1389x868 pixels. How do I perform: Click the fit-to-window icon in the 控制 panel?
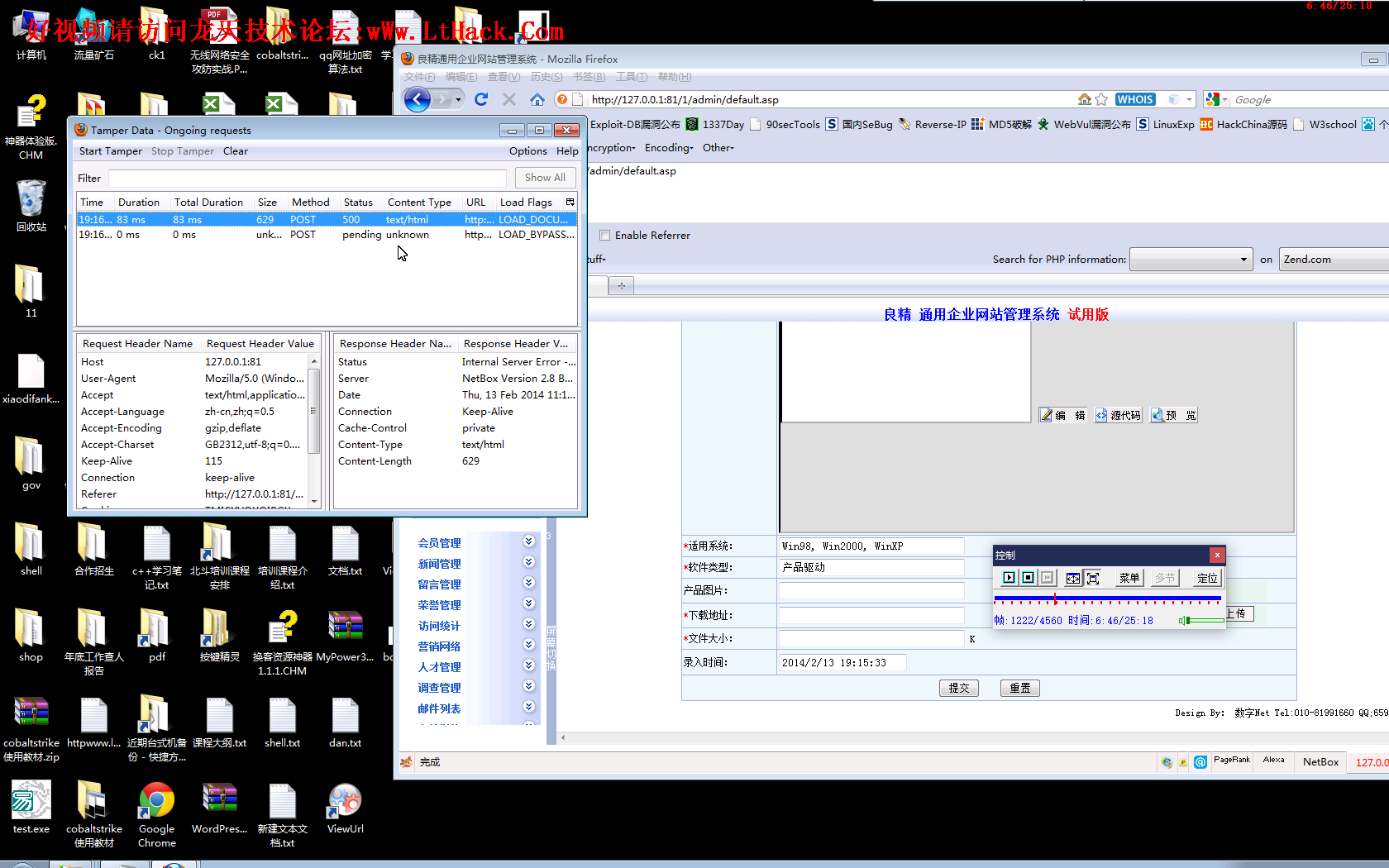1072,578
